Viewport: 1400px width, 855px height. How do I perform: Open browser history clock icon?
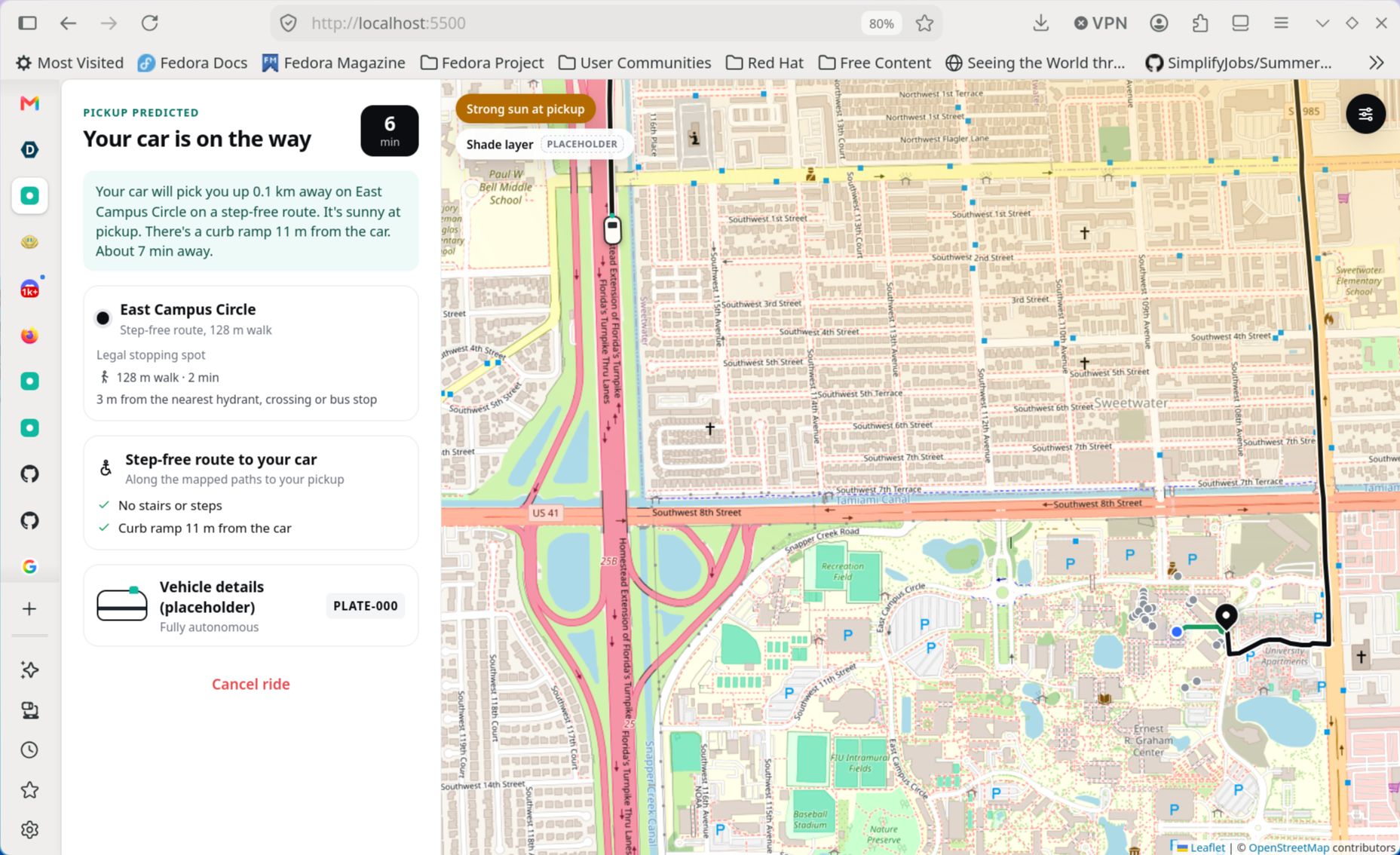pos(29,749)
